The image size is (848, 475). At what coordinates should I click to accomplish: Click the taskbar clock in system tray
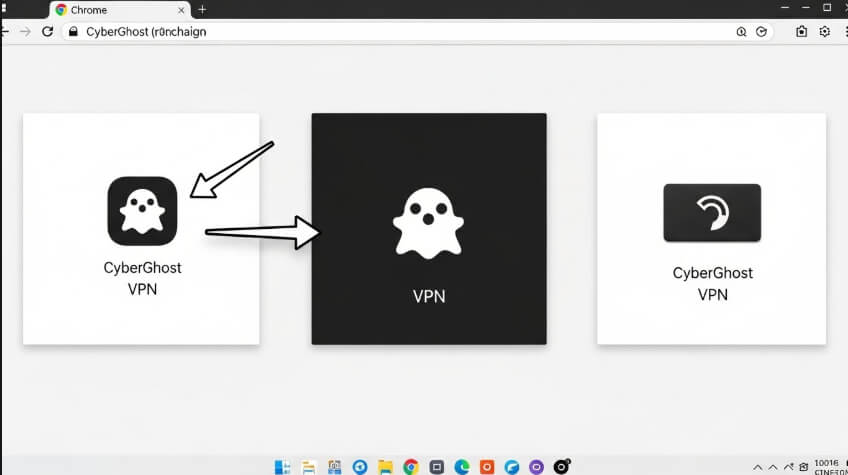(830, 467)
